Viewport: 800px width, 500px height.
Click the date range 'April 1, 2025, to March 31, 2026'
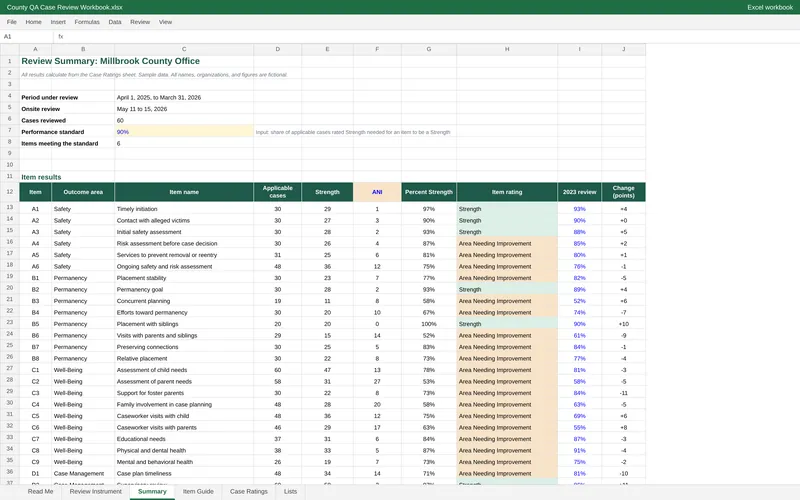pyautogui.click(x=159, y=97)
